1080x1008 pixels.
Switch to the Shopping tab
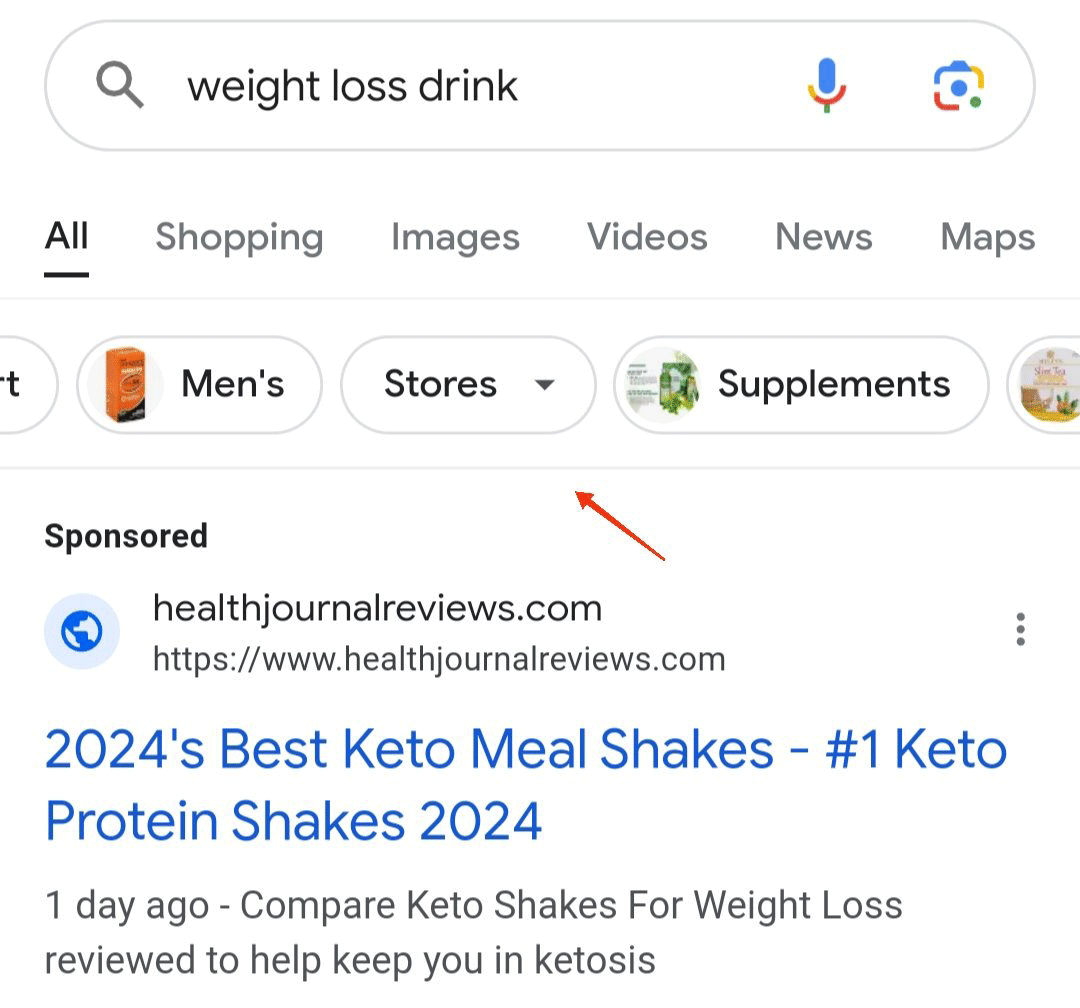click(x=239, y=237)
